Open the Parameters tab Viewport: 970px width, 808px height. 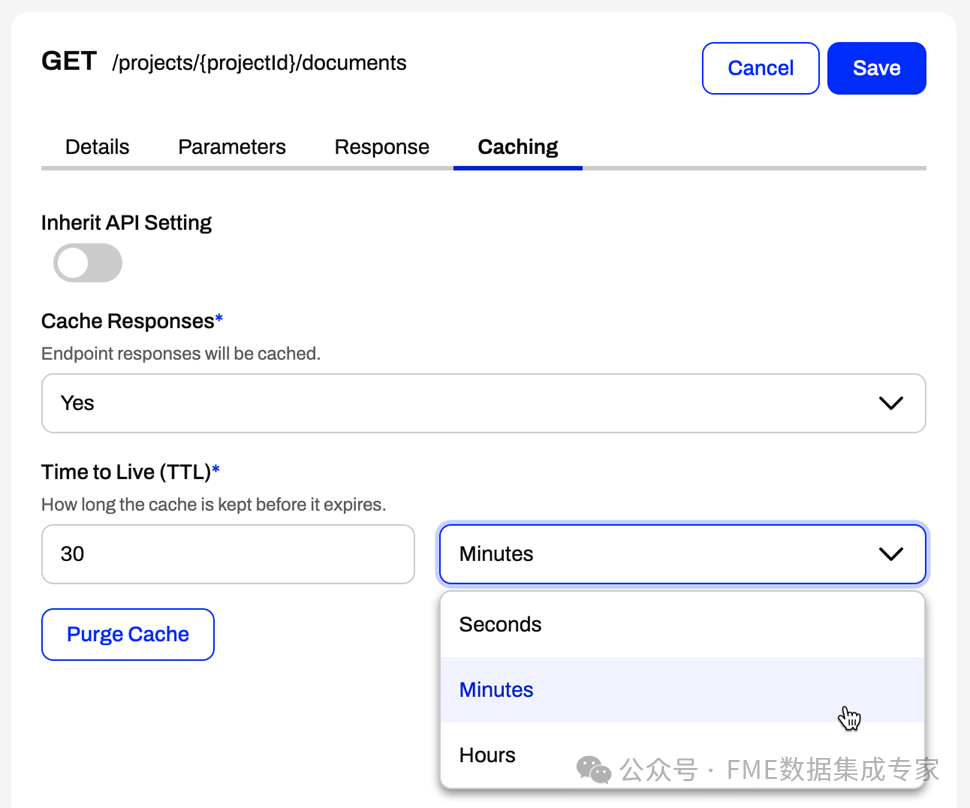coord(232,147)
